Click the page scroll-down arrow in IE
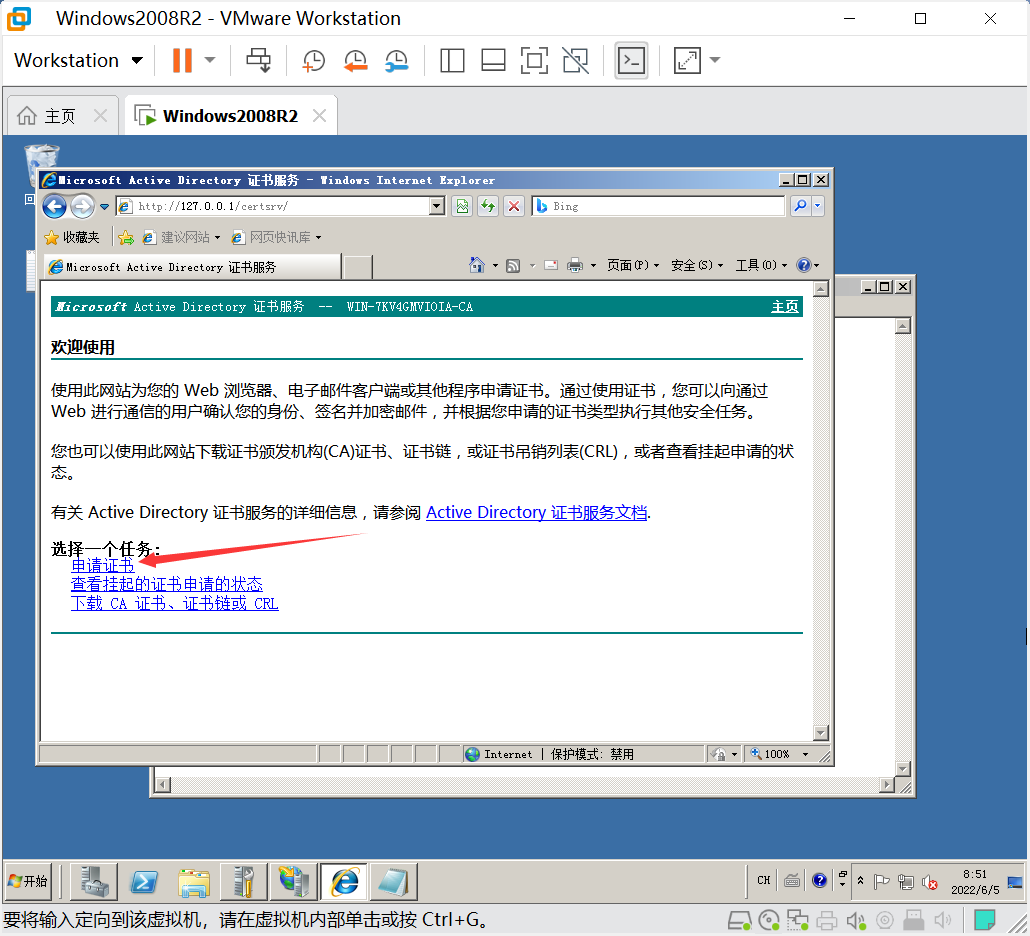This screenshot has width=1030, height=936. [821, 733]
